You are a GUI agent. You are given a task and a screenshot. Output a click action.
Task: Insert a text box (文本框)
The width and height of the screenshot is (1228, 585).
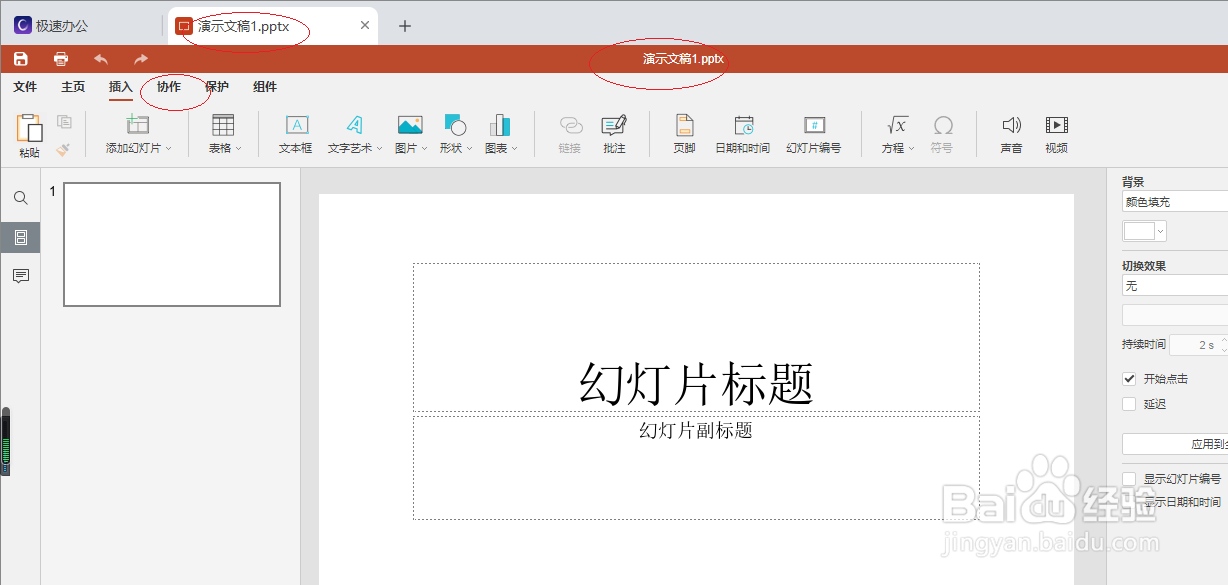tap(295, 133)
